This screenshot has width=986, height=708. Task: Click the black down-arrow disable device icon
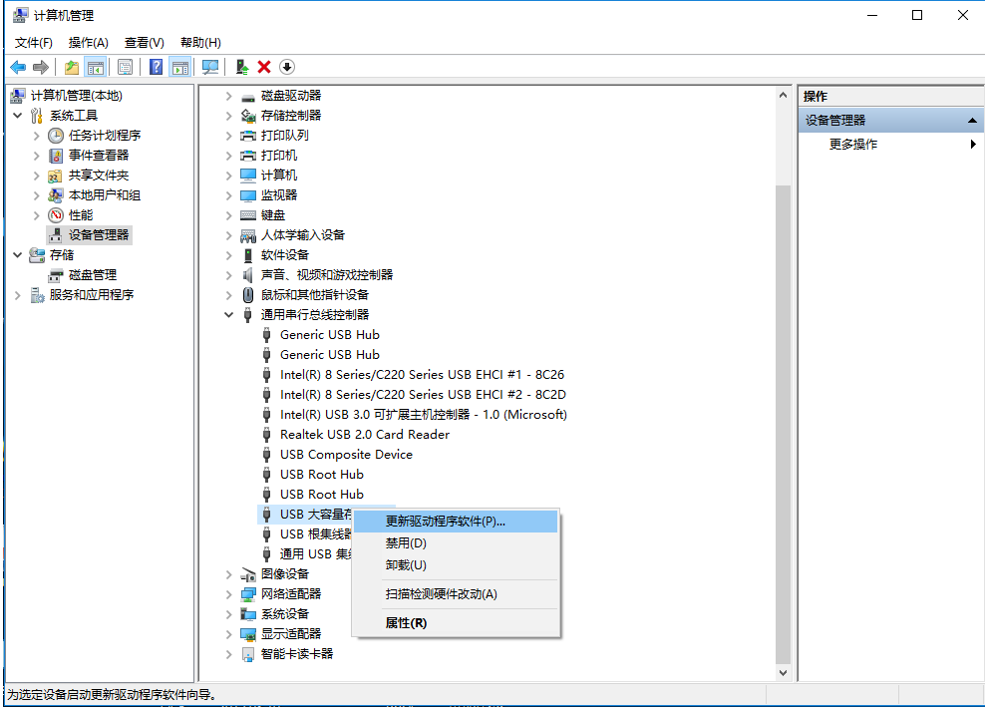(287, 67)
